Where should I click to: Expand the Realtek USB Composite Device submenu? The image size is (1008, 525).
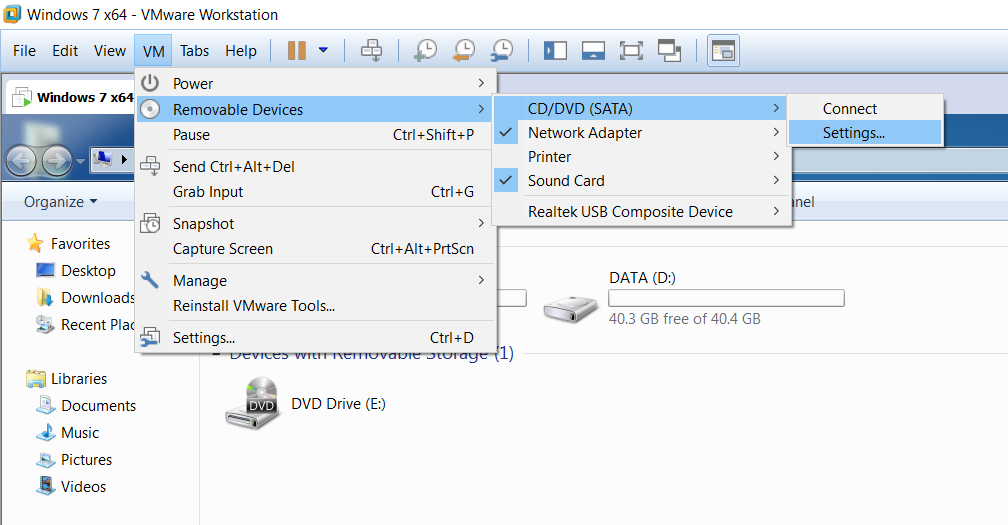pyautogui.click(x=630, y=211)
